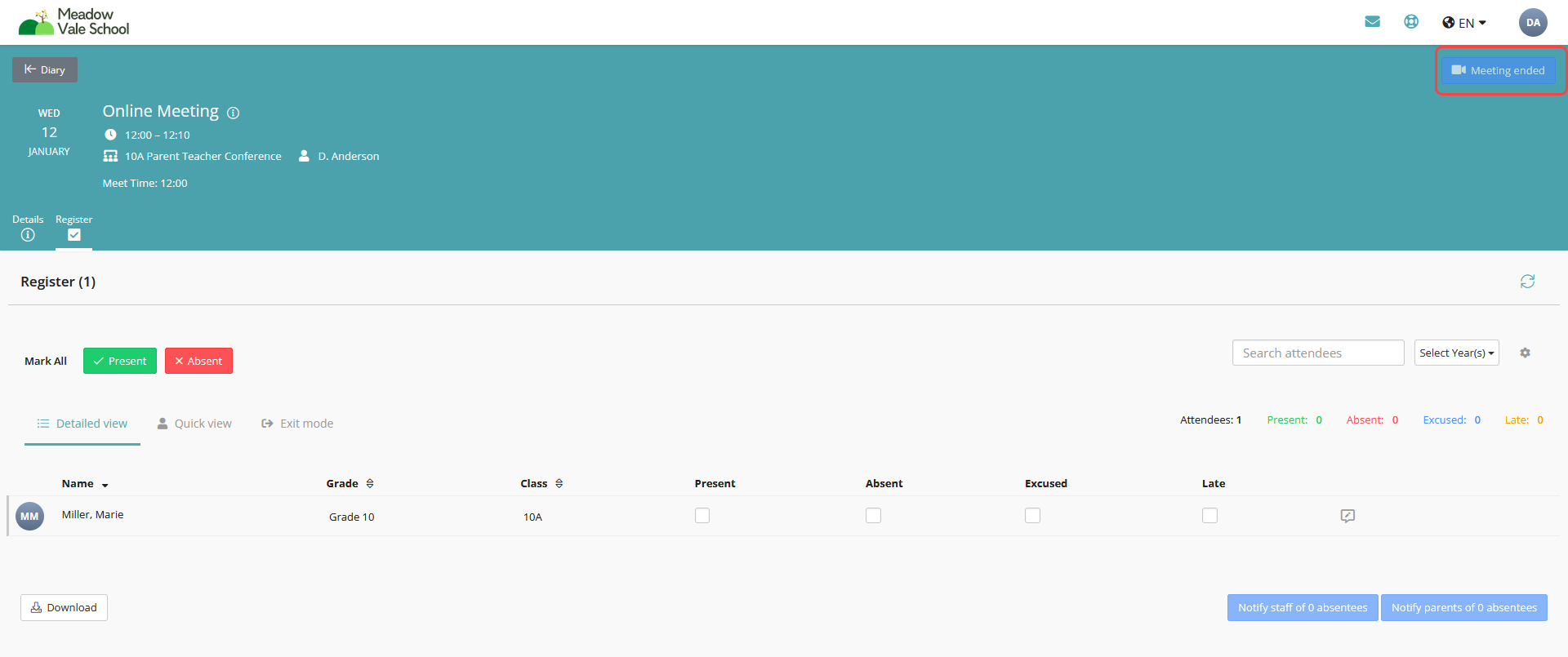Download the register
Viewport: 1568px width, 657px height.
pos(64,607)
